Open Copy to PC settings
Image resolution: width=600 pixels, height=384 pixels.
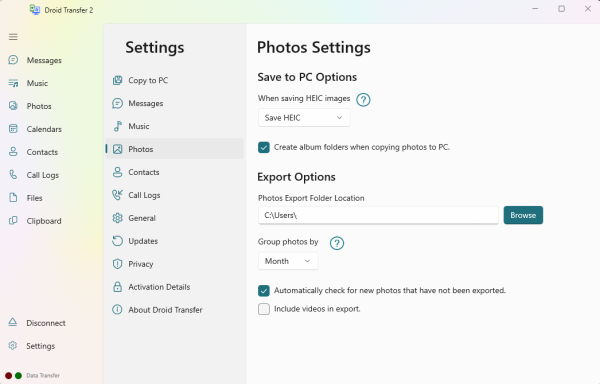[174, 80]
